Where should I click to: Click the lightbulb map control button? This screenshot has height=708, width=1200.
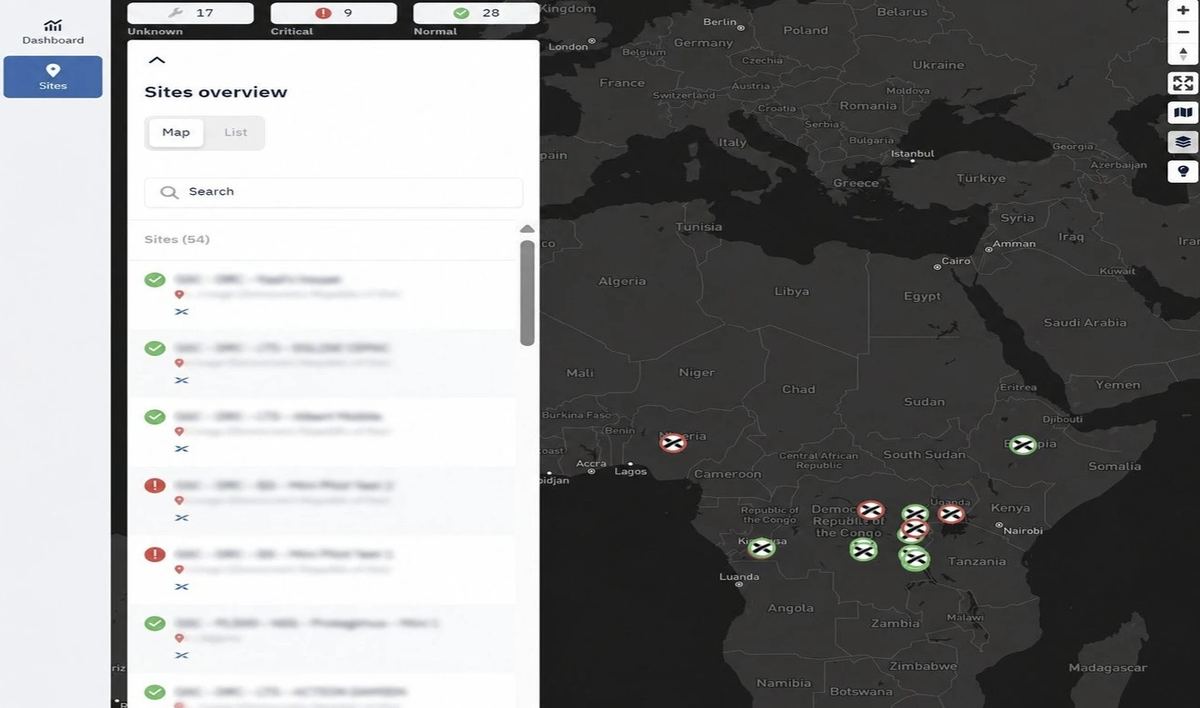click(1183, 171)
